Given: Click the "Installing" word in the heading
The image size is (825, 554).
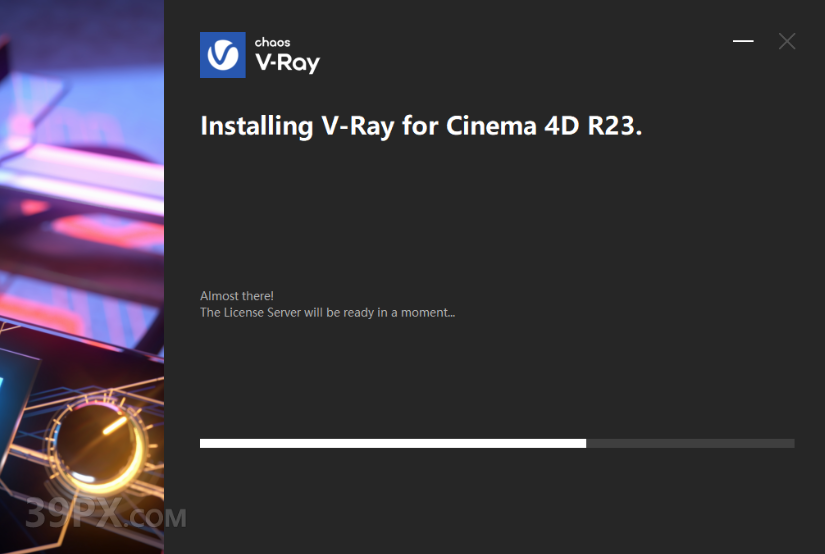Looking at the screenshot, I should click(257, 126).
